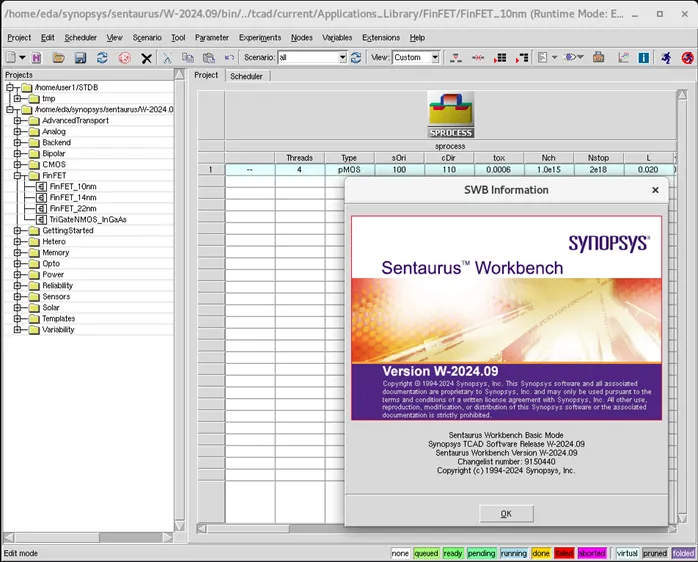The image size is (698, 562).
Task: Click the Projects panel horizontal scrollbar
Action: tap(88, 538)
